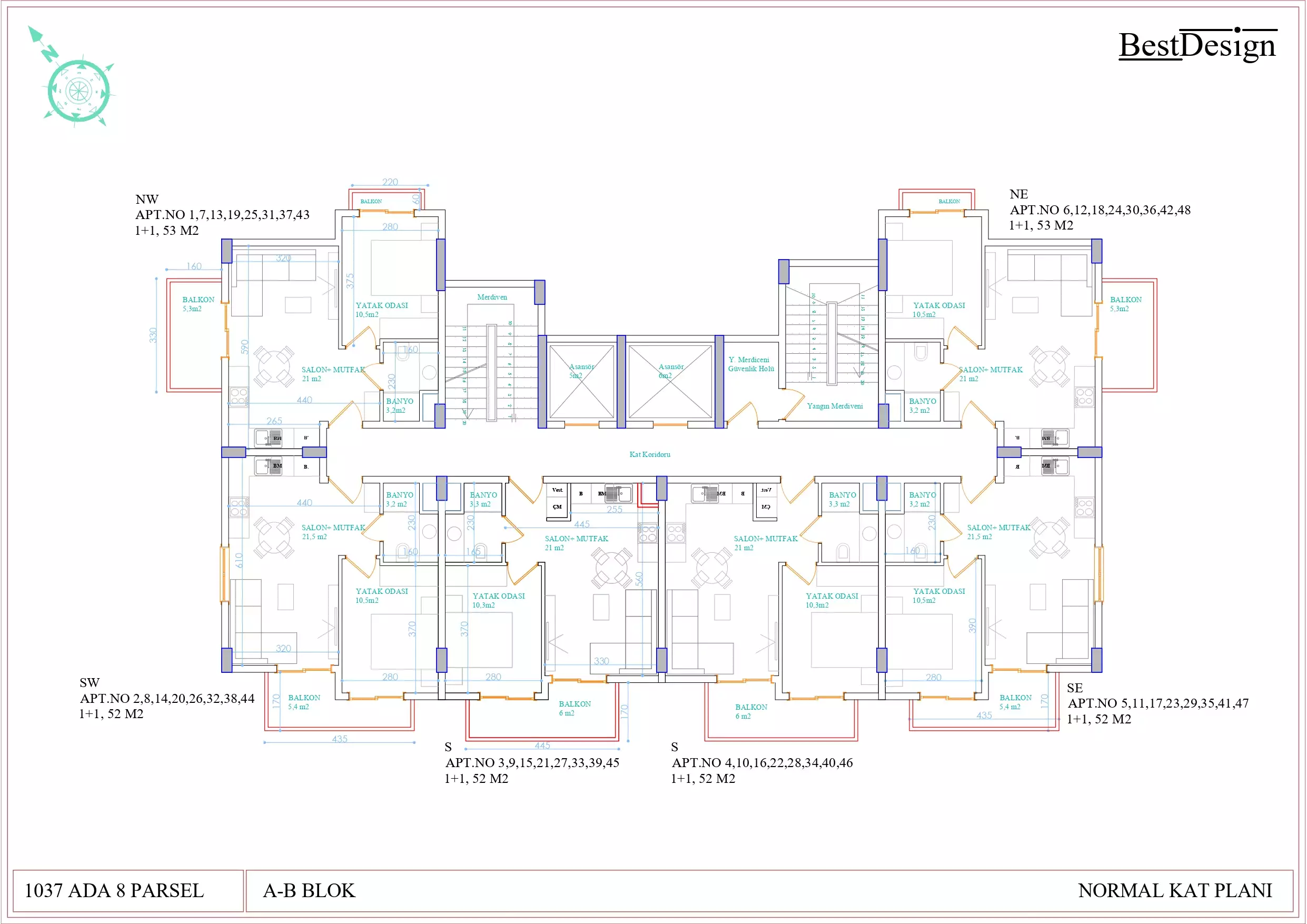Screen dimensions: 1307x924
Task: Click the NORMAL KAT PLANI title
Action: click(1175, 891)
